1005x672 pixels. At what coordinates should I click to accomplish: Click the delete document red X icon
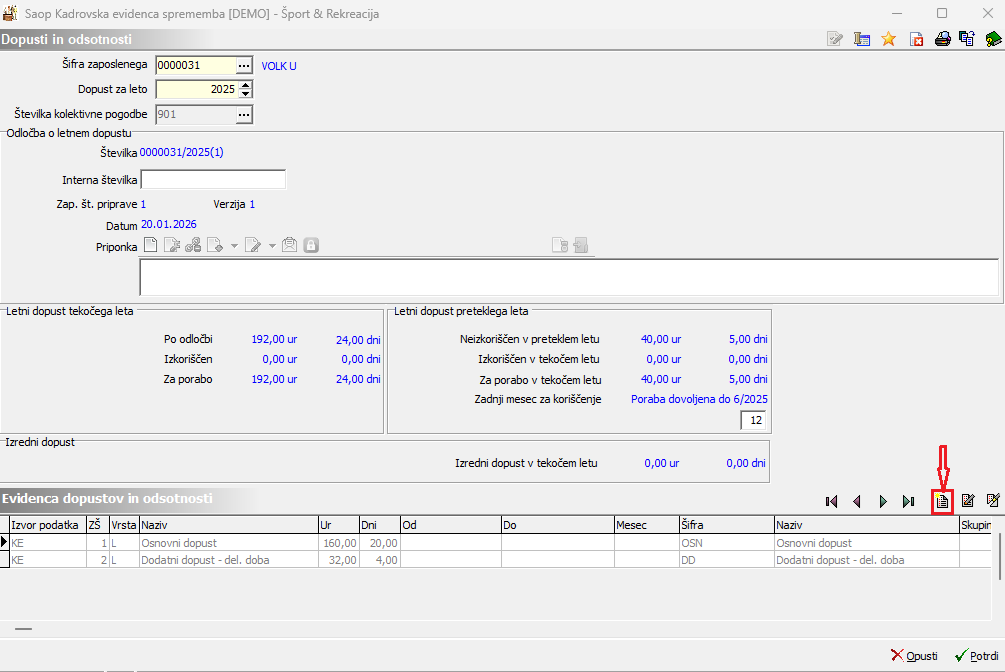coord(915,40)
